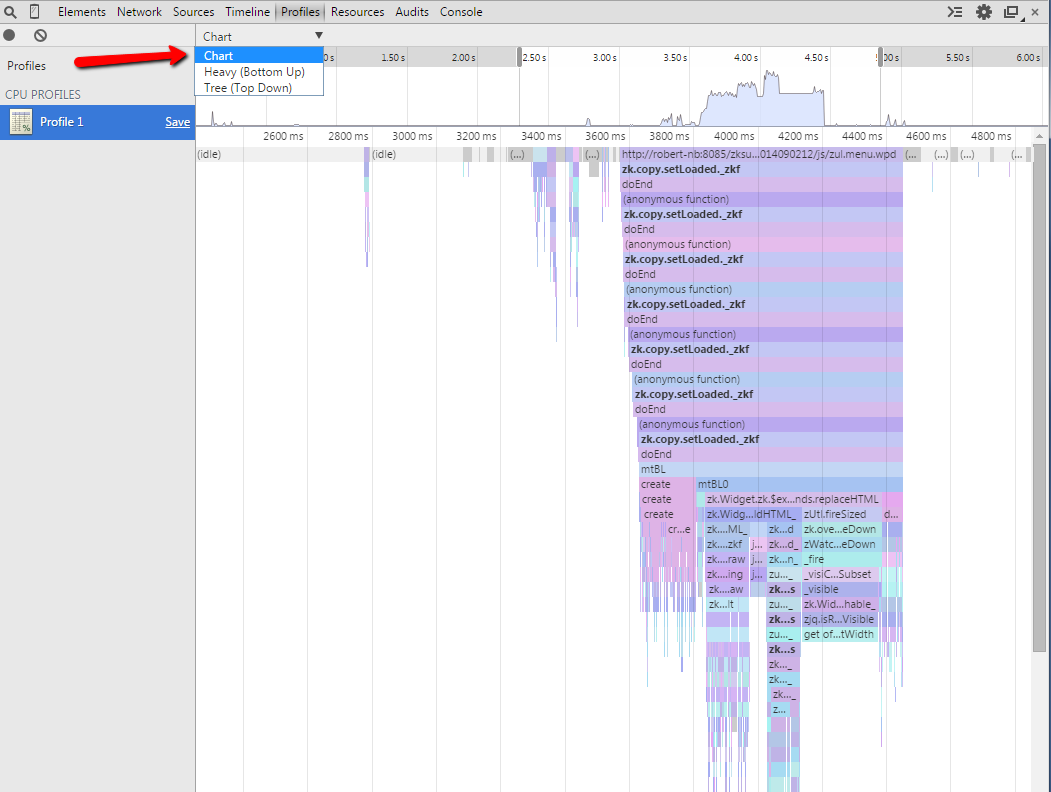Clear all profiles icon
1051x792 pixels.
click(40, 35)
